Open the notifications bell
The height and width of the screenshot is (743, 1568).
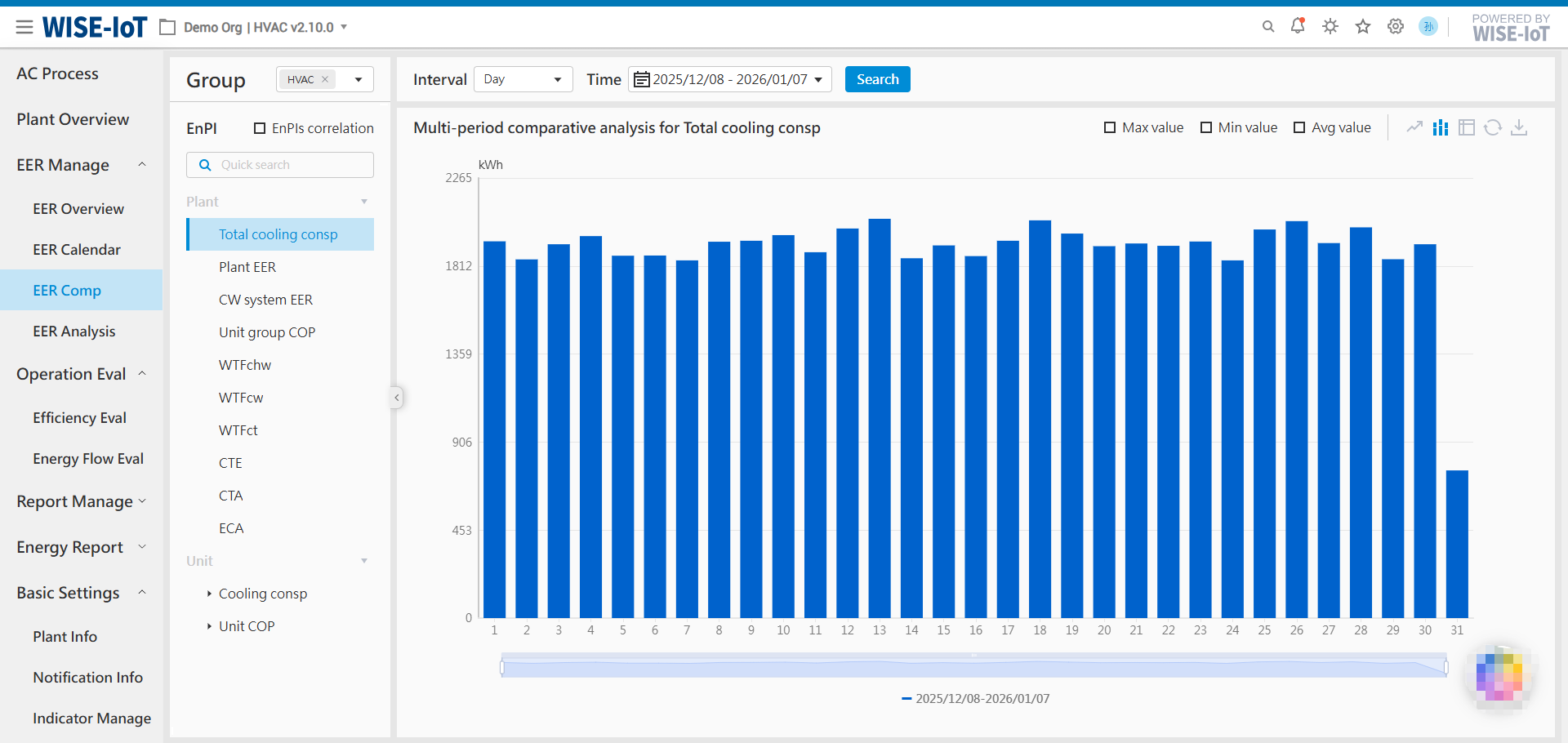click(1298, 26)
